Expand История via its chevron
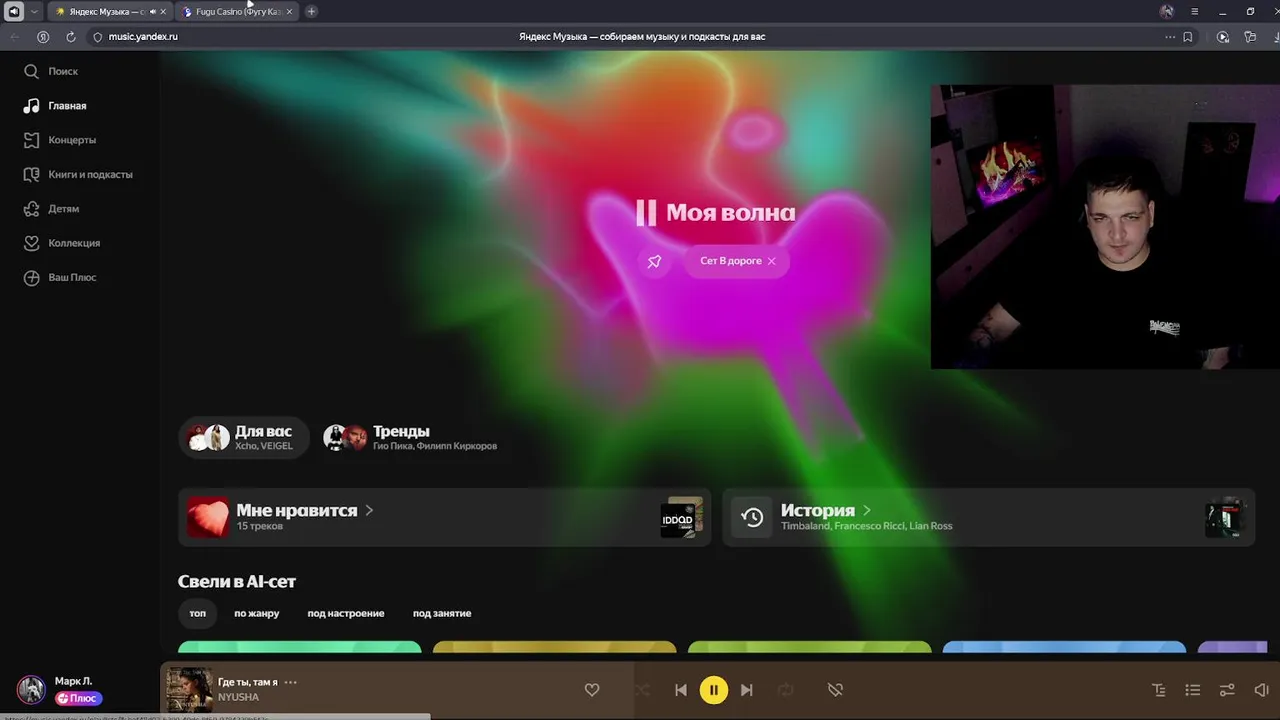This screenshot has width=1280, height=720. point(867,510)
